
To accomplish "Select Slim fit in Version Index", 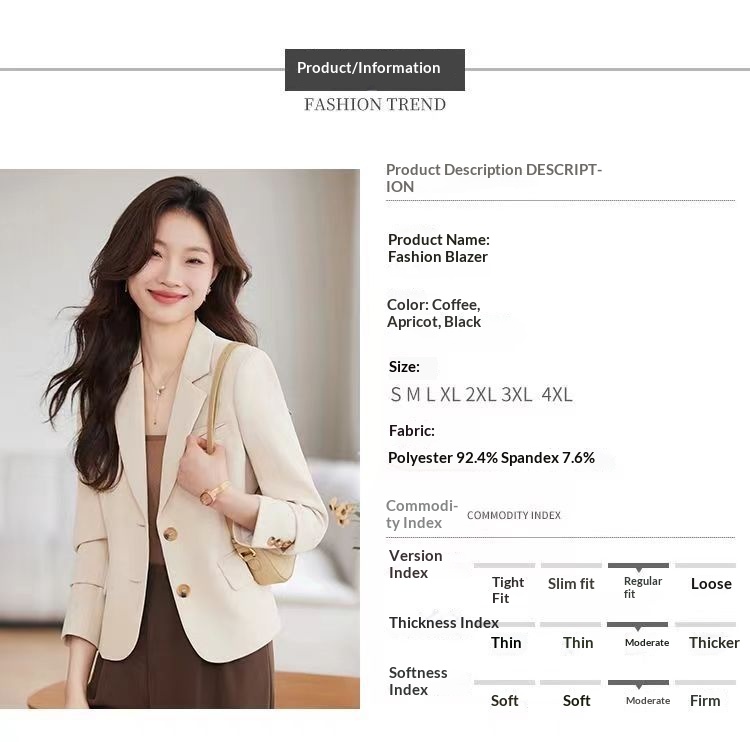I will coord(571,584).
